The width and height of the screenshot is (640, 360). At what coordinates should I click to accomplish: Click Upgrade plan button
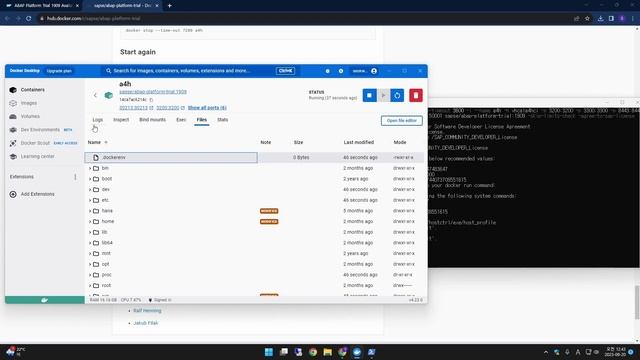click(x=59, y=71)
